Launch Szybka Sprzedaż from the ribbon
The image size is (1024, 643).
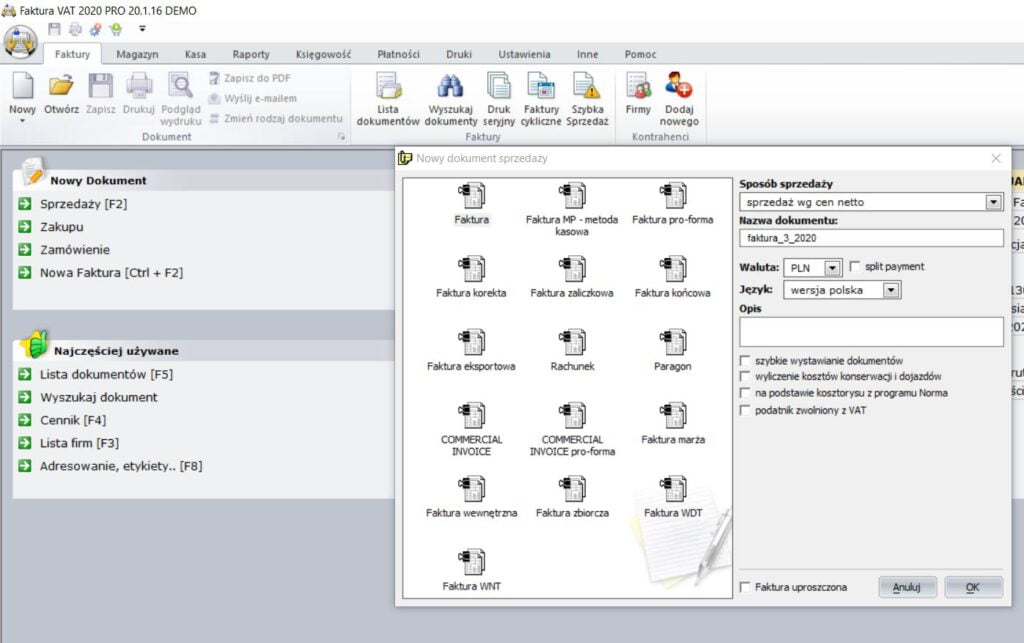(589, 88)
